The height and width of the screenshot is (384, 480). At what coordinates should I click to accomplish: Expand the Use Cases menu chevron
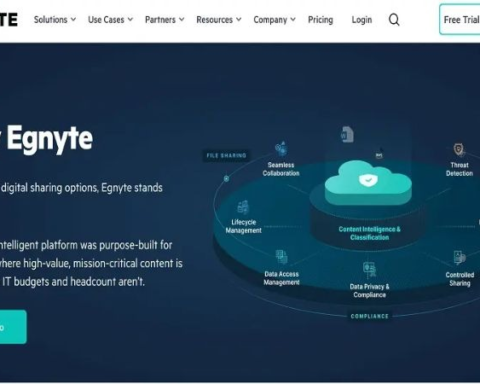point(130,19)
